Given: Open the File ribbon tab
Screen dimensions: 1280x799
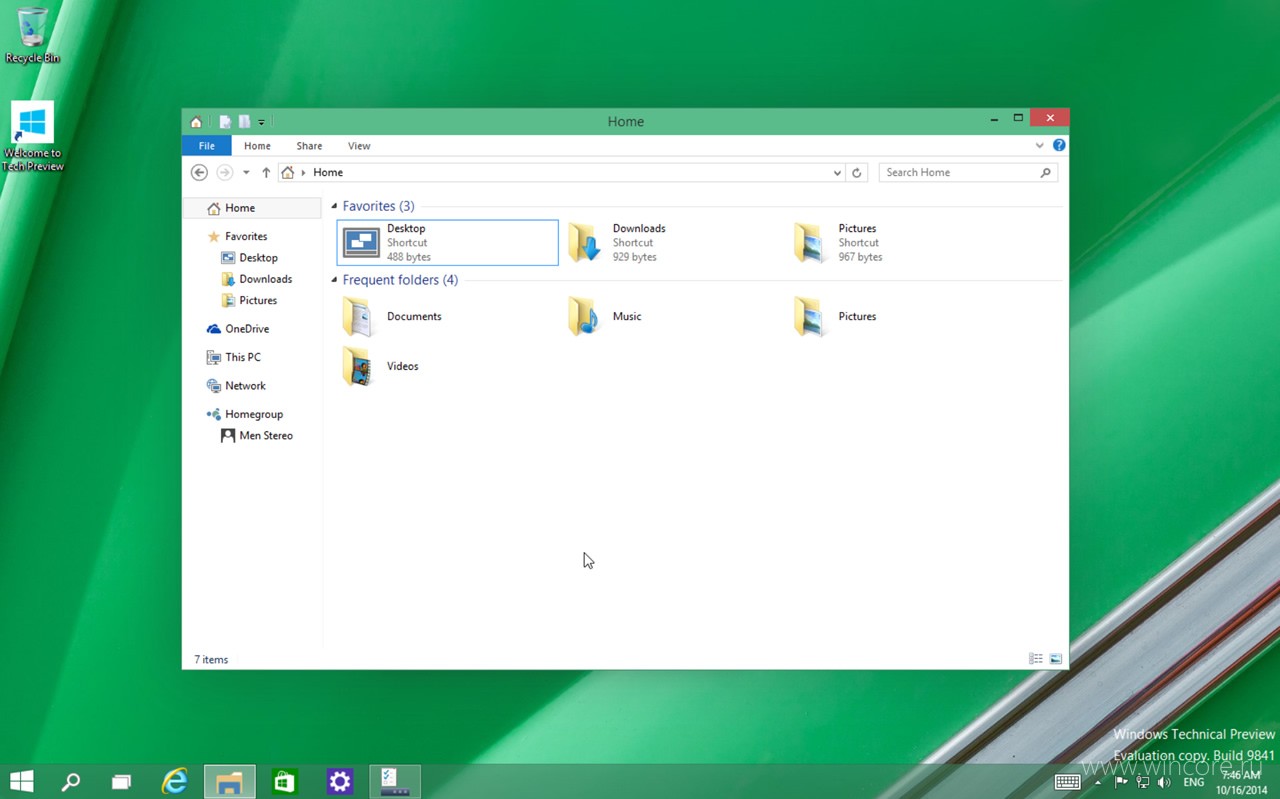Looking at the screenshot, I should coord(207,146).
